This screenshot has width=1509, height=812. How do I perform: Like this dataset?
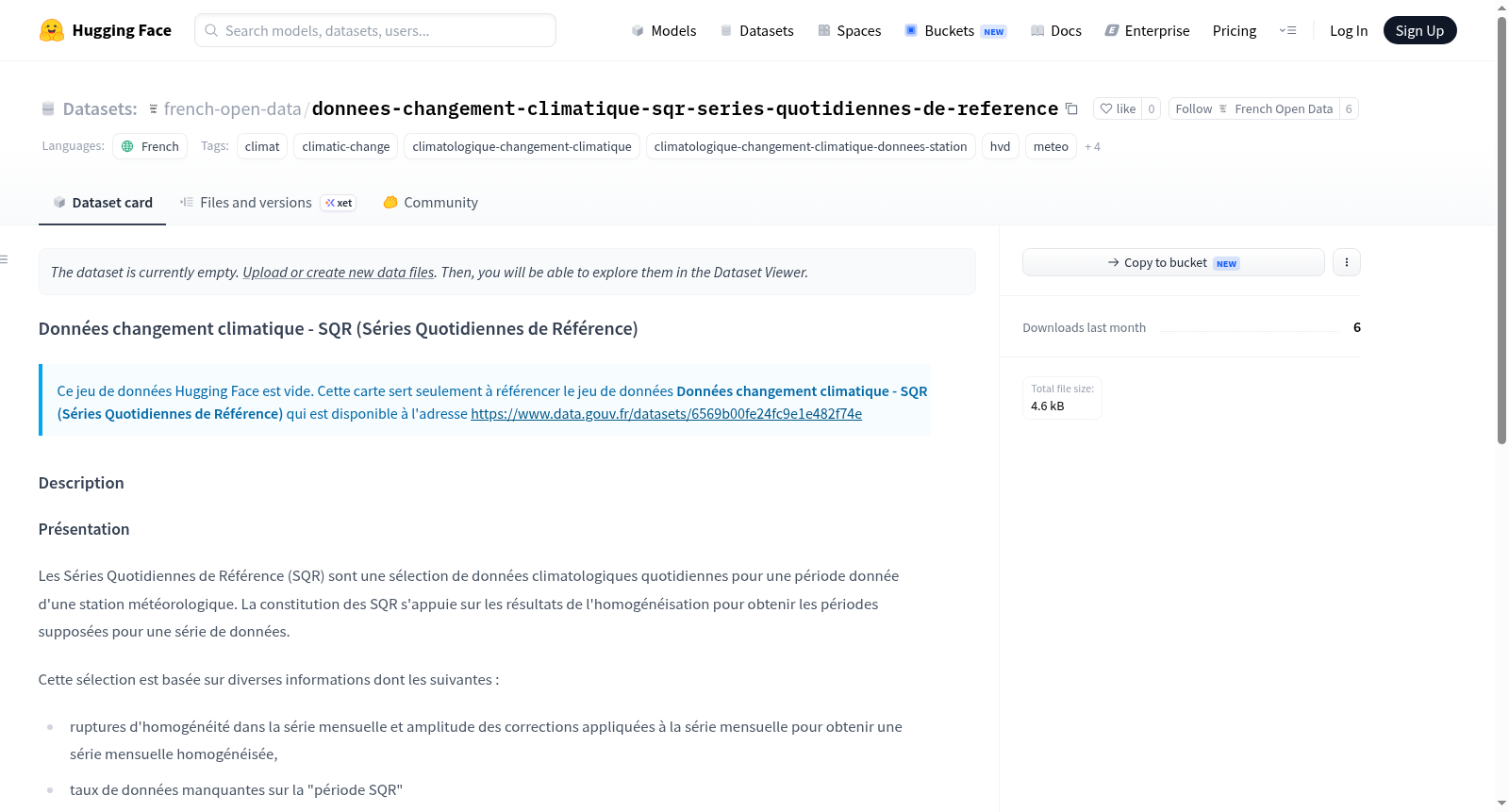[x=1118, y=108]
